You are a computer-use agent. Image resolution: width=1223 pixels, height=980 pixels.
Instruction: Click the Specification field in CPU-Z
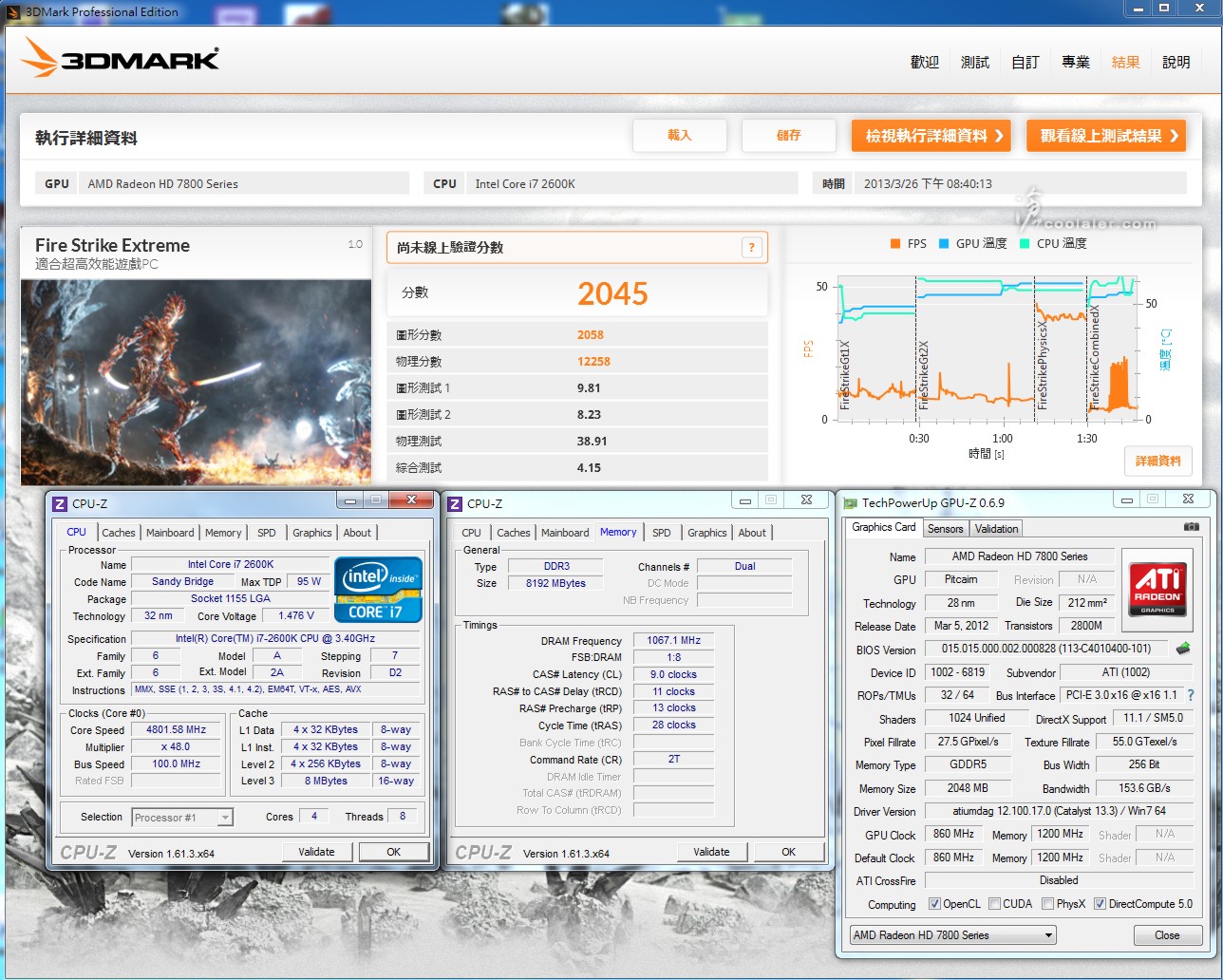click(274, 639)
